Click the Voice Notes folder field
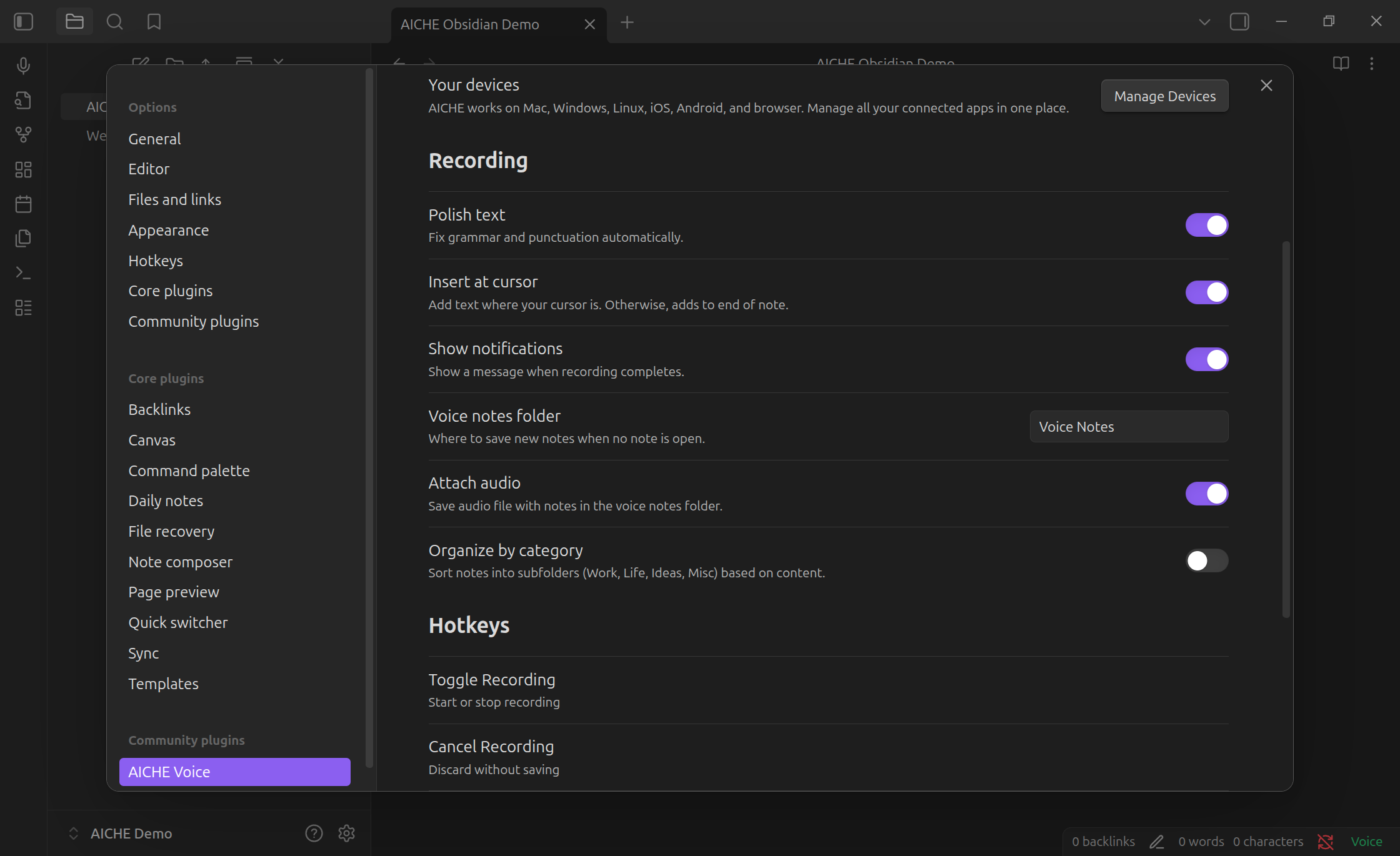Viewport: 1400px width, 856px height. (1128, 427)
